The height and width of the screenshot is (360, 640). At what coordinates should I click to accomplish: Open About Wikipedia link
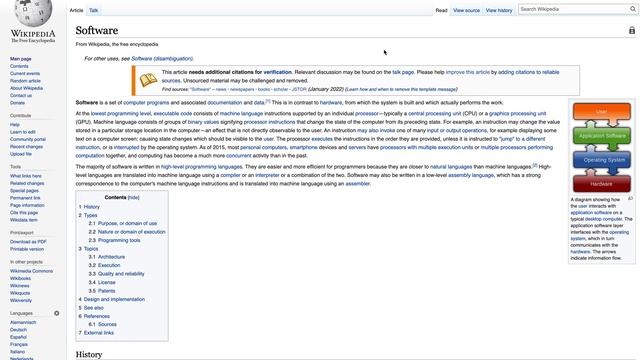point(26,88)
